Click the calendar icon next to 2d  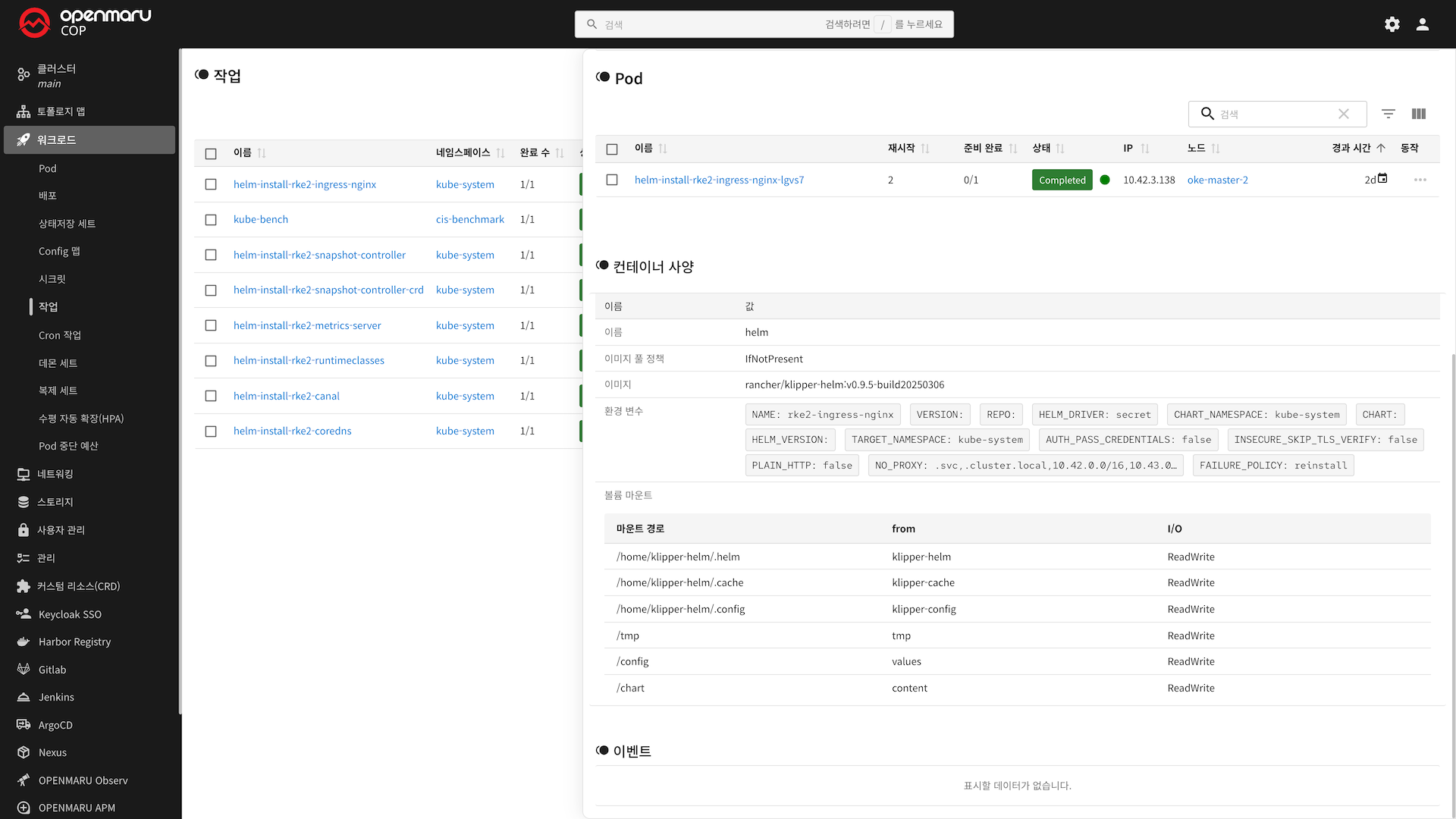(x=1382, y=179)
